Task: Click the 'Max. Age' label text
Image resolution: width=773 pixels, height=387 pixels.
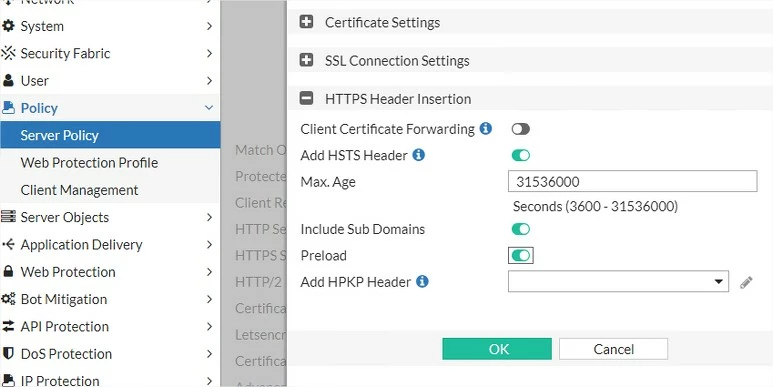Action: click(328, 182)
